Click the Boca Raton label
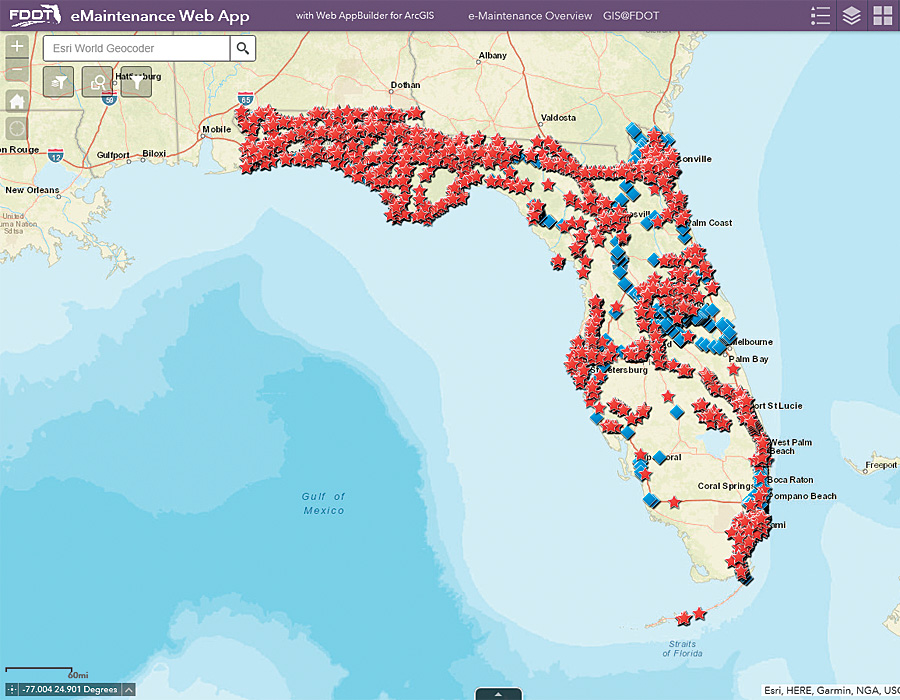 pos(790,480)
